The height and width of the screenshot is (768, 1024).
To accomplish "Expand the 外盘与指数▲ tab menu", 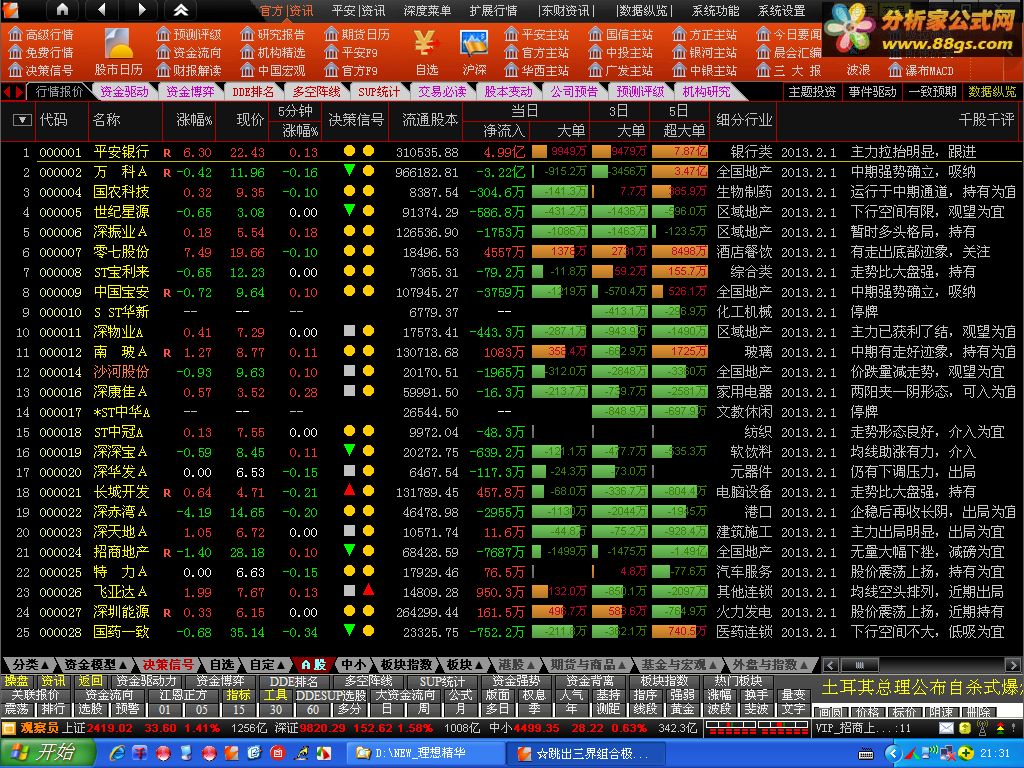I will (x=771, y=665).
